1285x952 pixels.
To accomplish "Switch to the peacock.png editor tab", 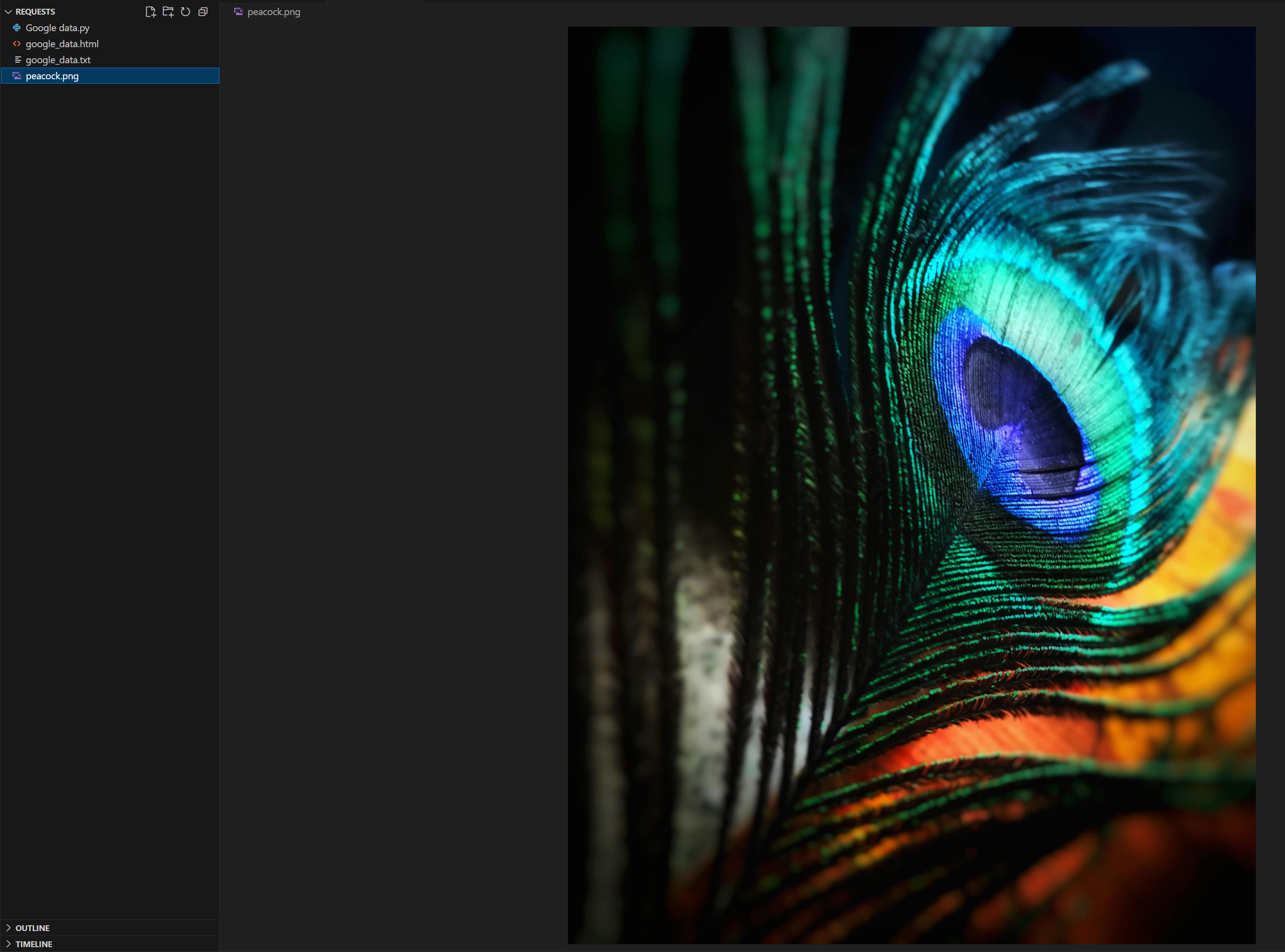I will 274,12.
